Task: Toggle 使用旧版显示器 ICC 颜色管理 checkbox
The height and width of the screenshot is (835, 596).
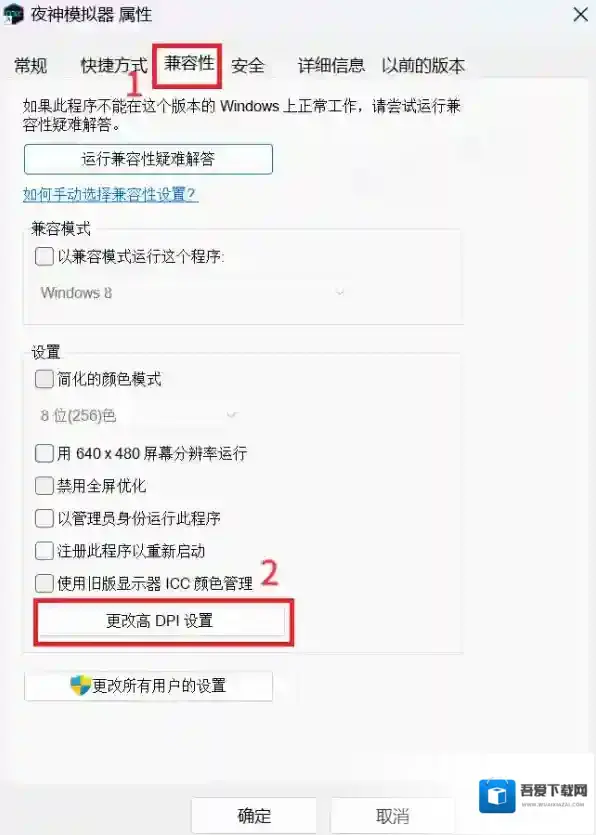Action: pyautogui.click(x=44, y=583)
